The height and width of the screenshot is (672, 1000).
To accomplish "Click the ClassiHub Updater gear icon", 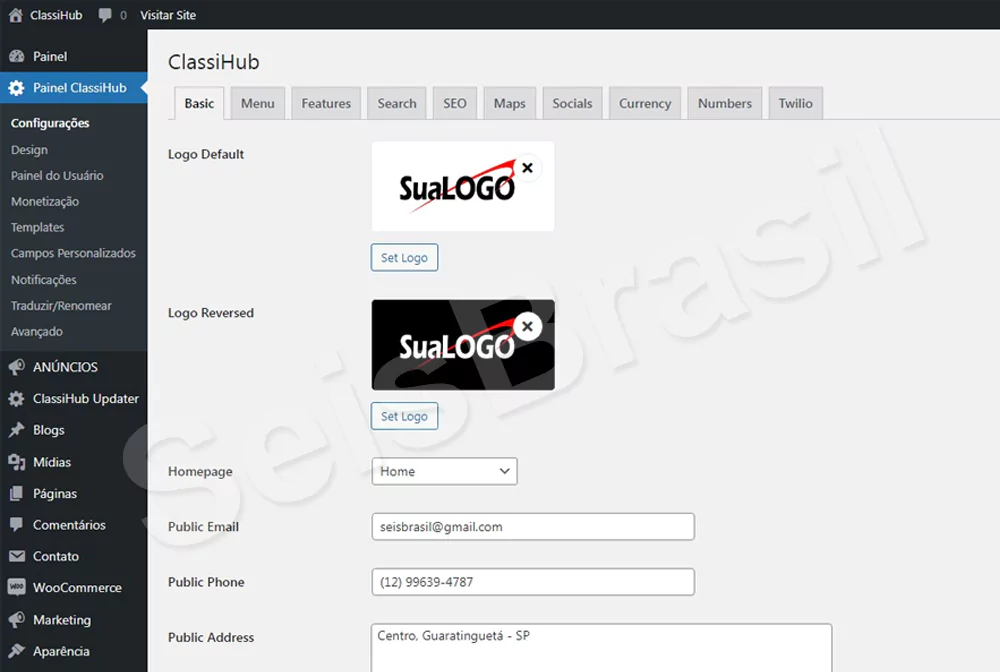I will coord(17,398).
